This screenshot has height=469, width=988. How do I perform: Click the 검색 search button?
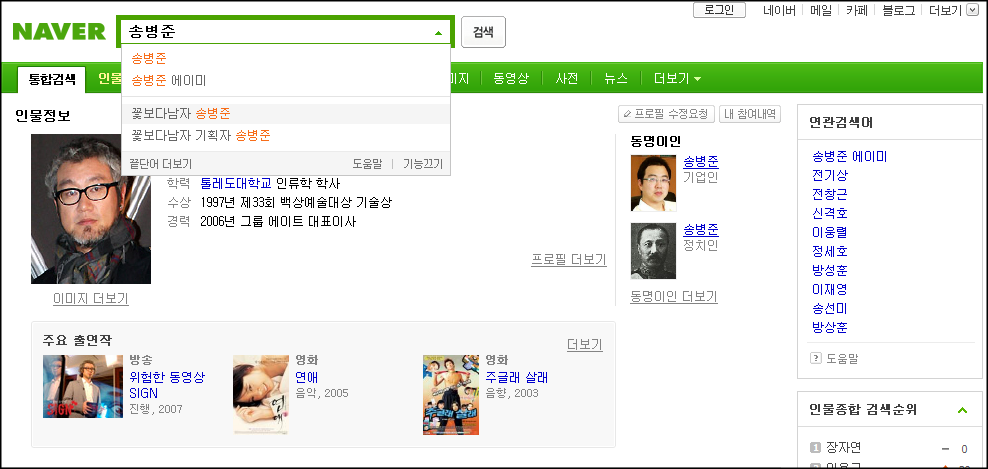point(483,32)
